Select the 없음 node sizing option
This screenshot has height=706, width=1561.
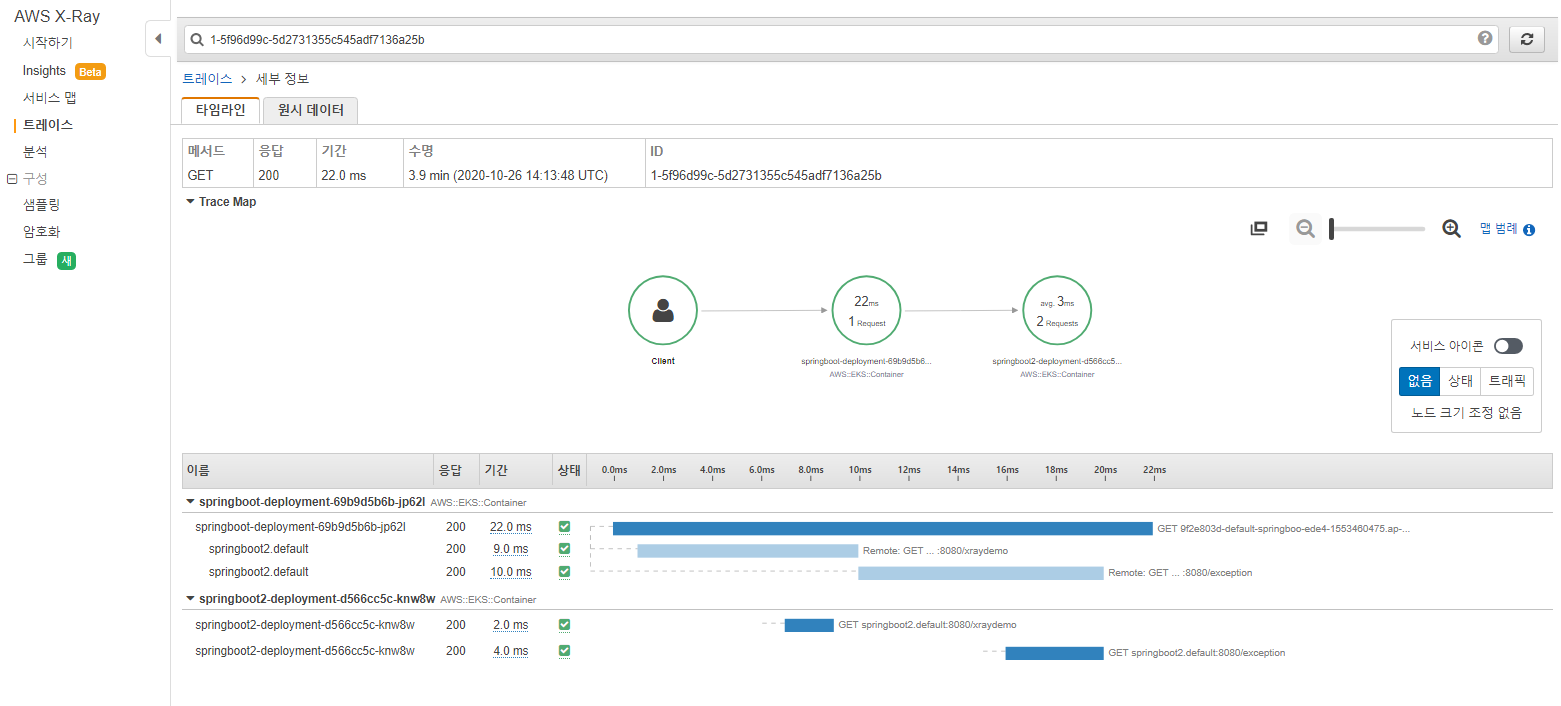[1420, 381]
